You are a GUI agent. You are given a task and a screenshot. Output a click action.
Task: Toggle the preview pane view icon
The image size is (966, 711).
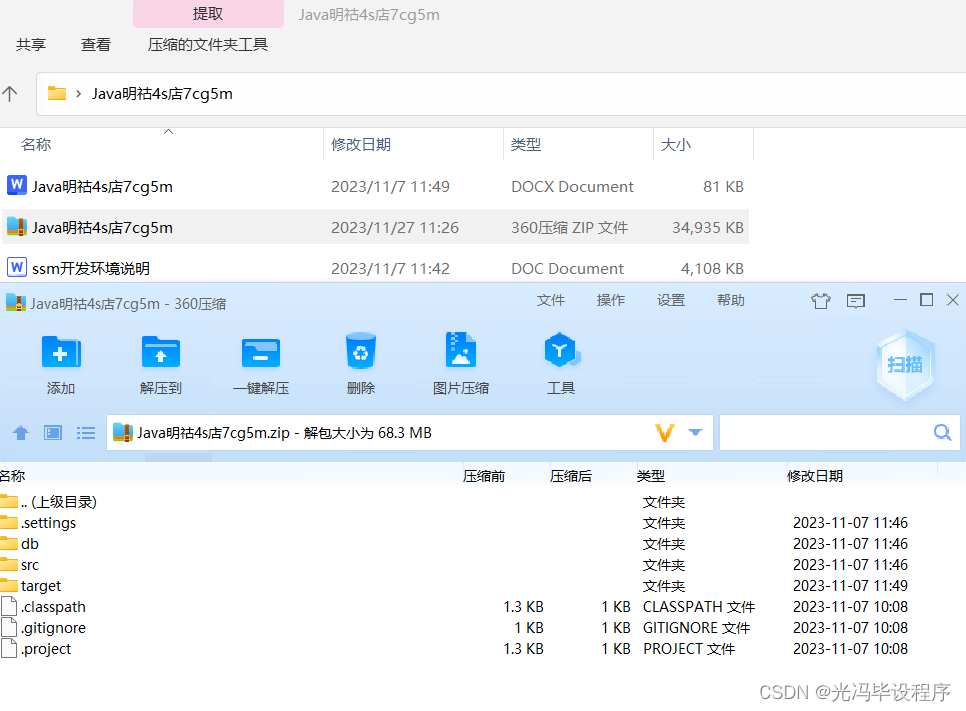pyautogui.click(x=52, y=432)
